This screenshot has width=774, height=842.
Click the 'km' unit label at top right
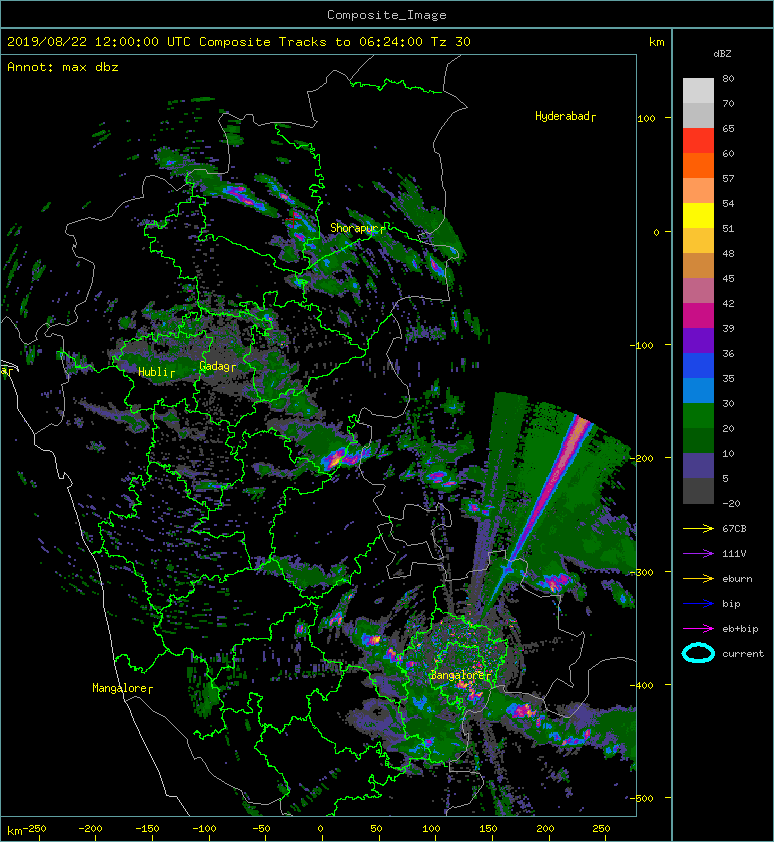[x=656, y=42]
